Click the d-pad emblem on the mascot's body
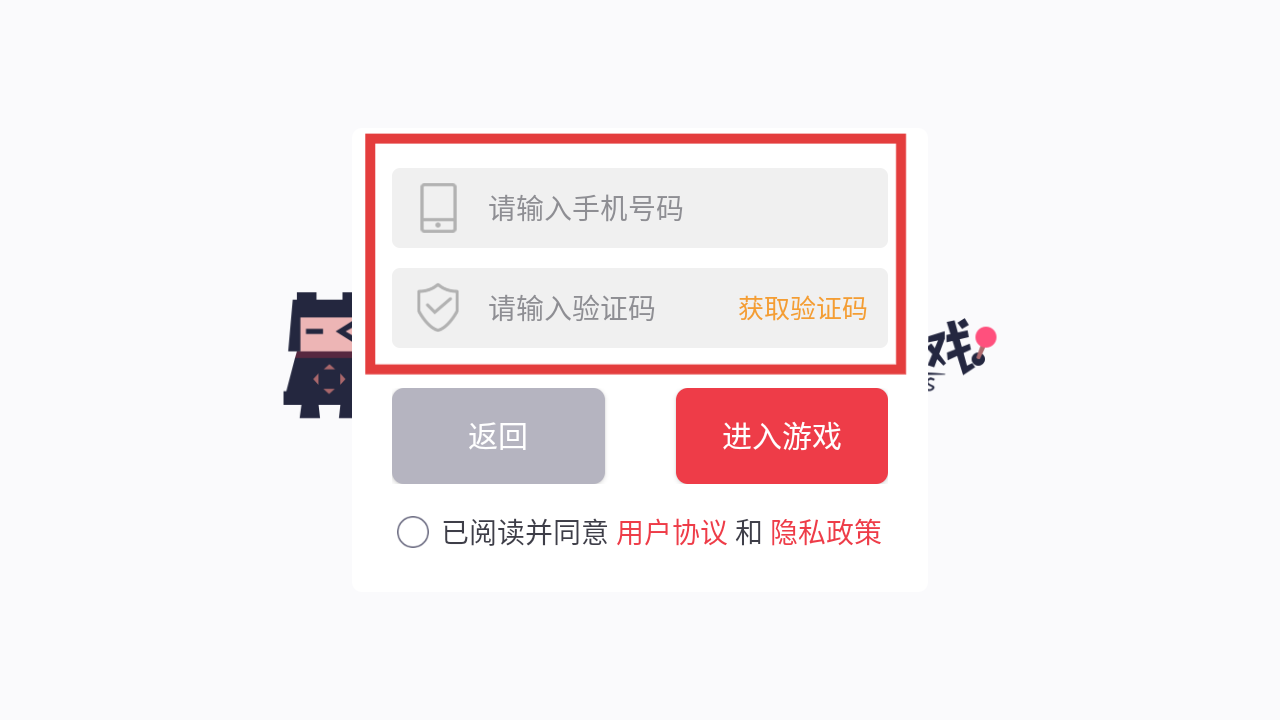 [x=329, y=380]
